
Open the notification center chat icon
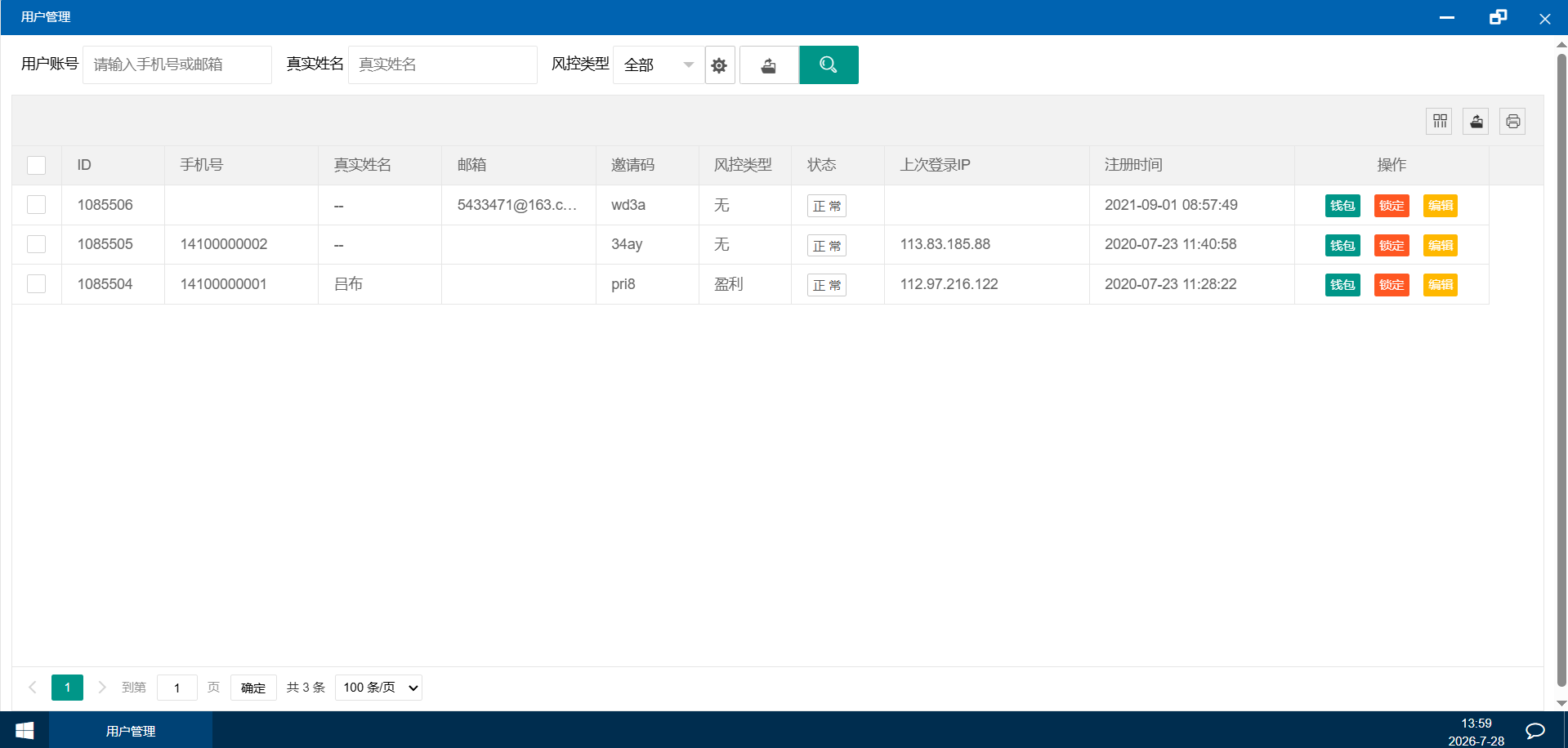coord(1535,731)
